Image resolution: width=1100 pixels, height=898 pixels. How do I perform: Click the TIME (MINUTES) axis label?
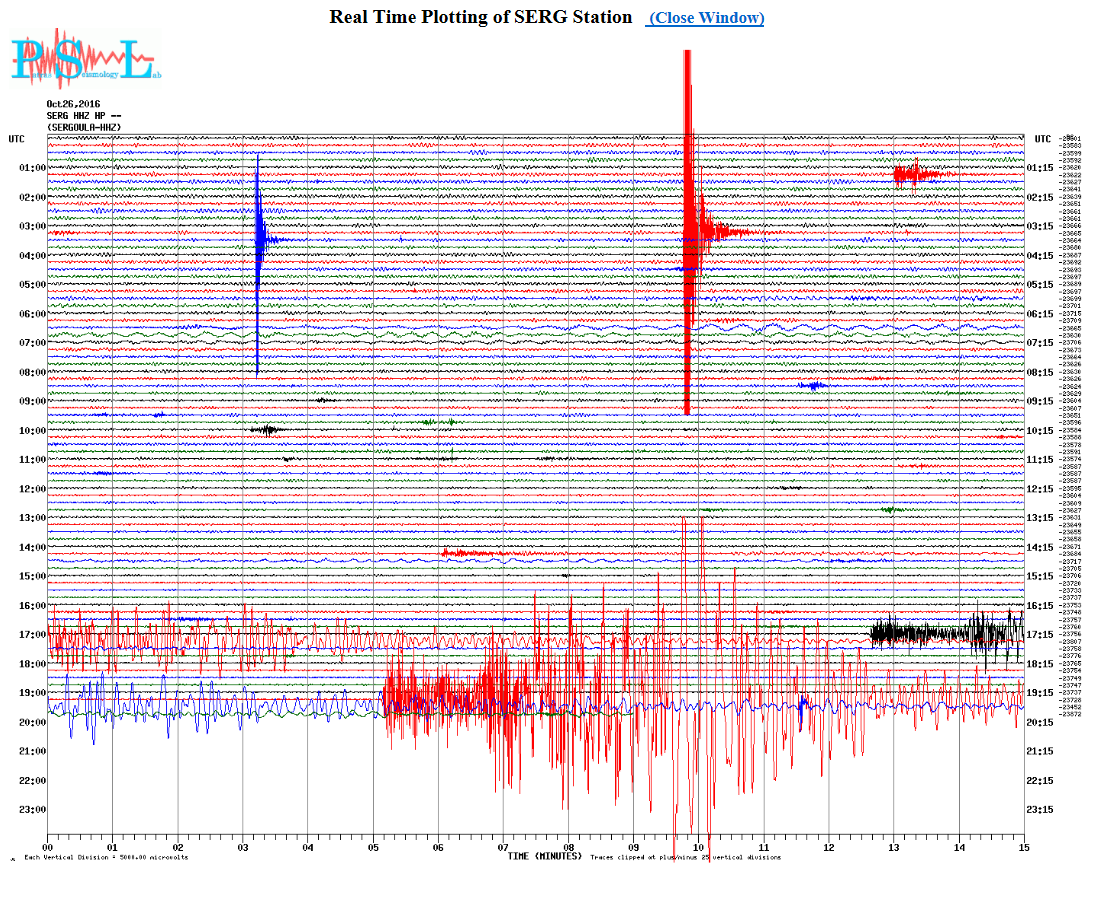(544, 856)
